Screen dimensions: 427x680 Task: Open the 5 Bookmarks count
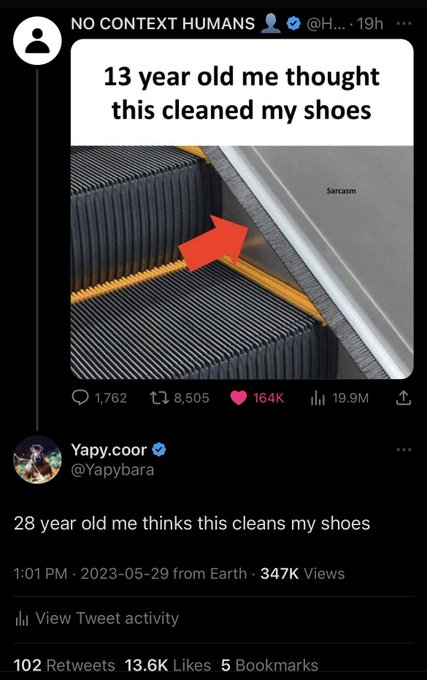269,665
